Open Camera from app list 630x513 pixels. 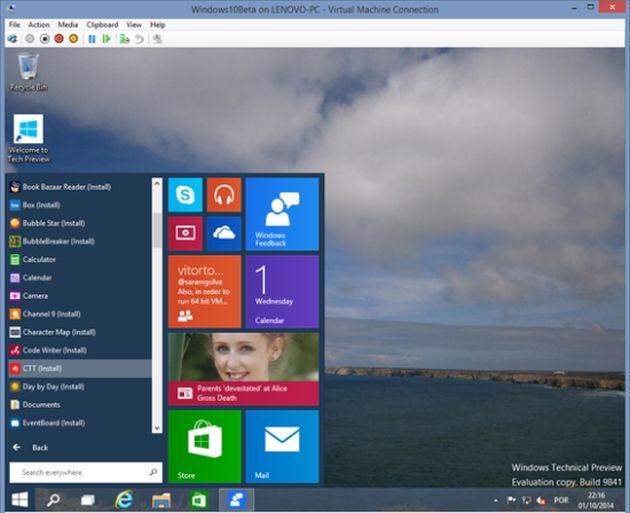pos(80,296)
